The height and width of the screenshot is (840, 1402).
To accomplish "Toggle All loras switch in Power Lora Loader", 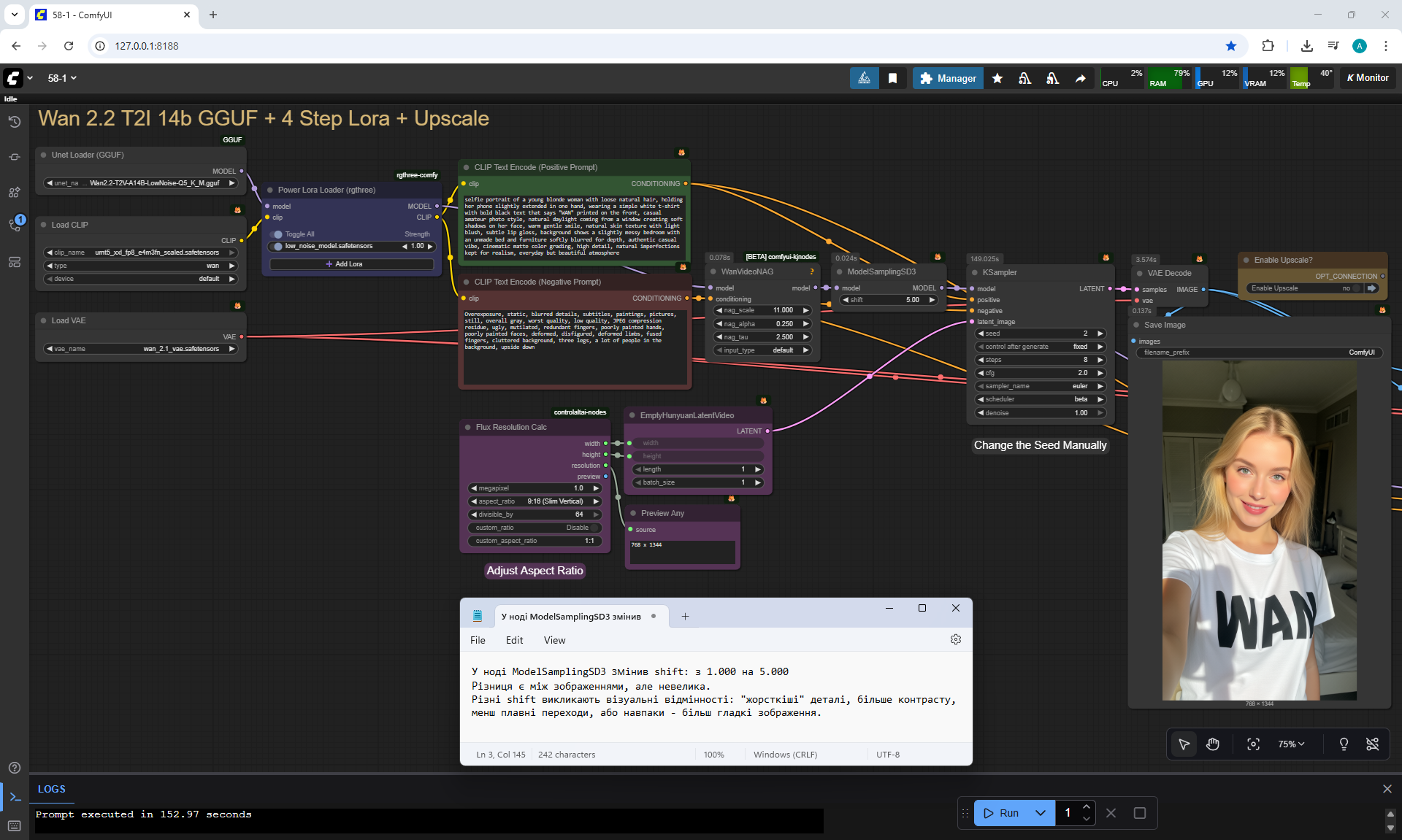I will tap(277, 234).
